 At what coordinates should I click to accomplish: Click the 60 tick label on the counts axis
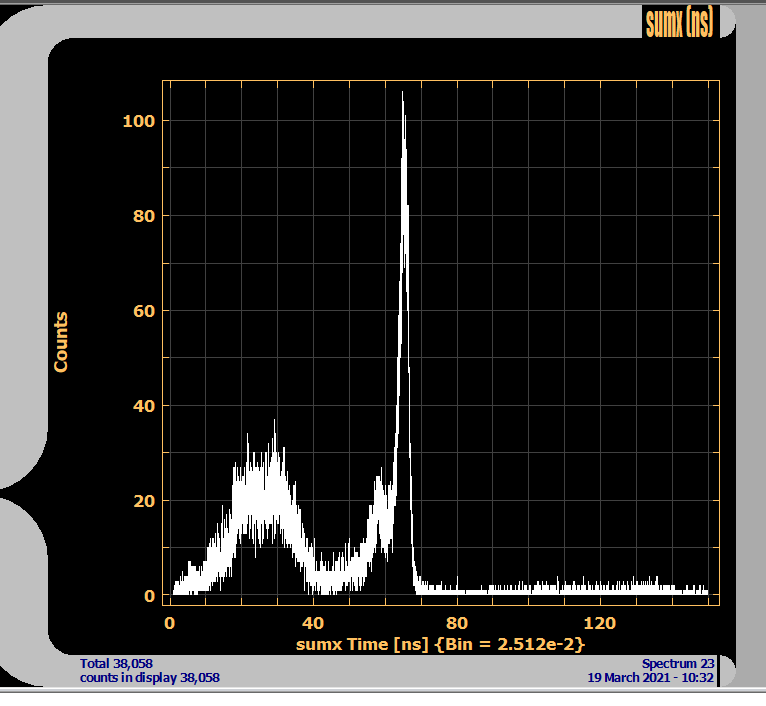144,311
